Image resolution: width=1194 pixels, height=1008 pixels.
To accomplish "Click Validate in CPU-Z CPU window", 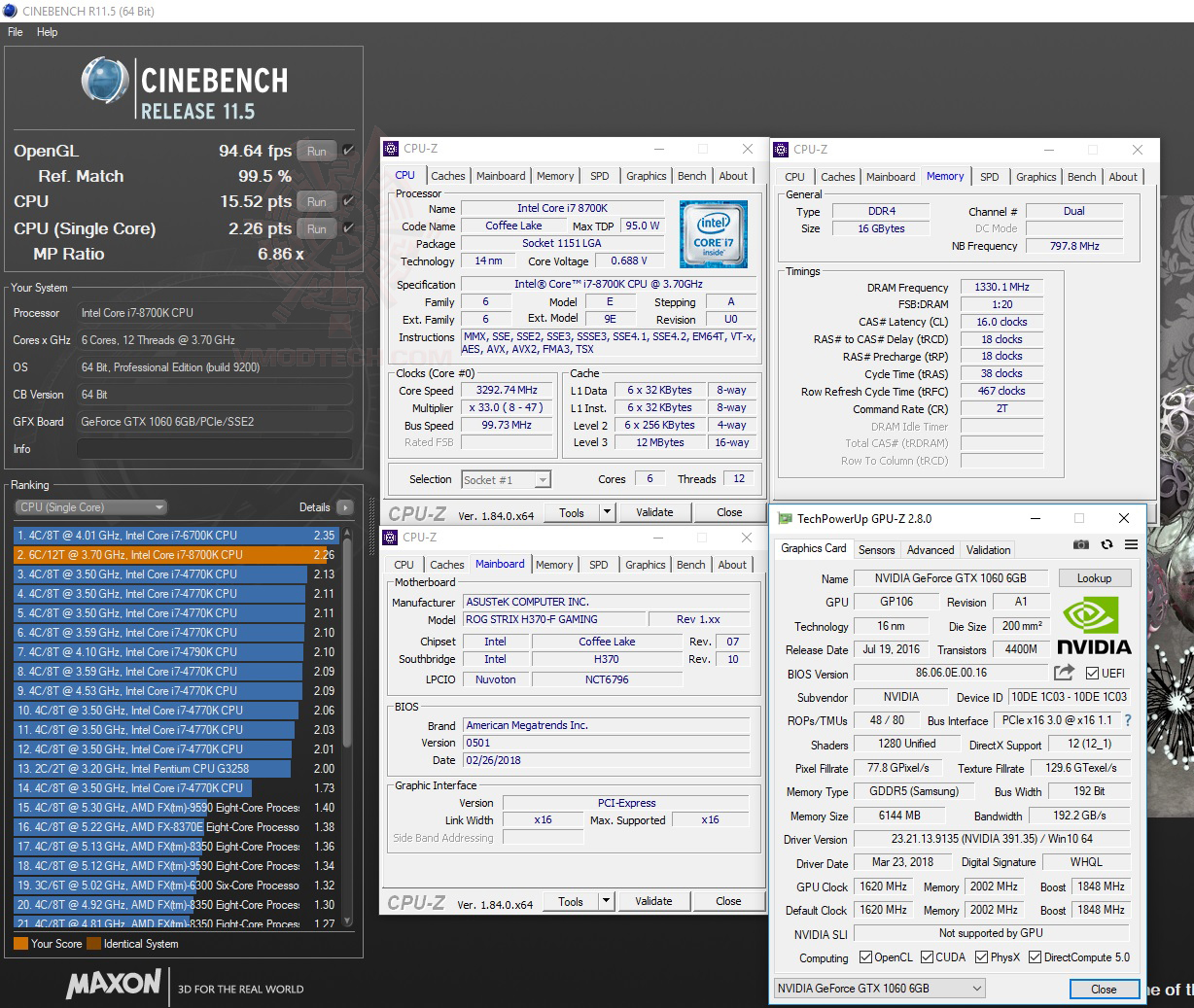I will point(654,512).
